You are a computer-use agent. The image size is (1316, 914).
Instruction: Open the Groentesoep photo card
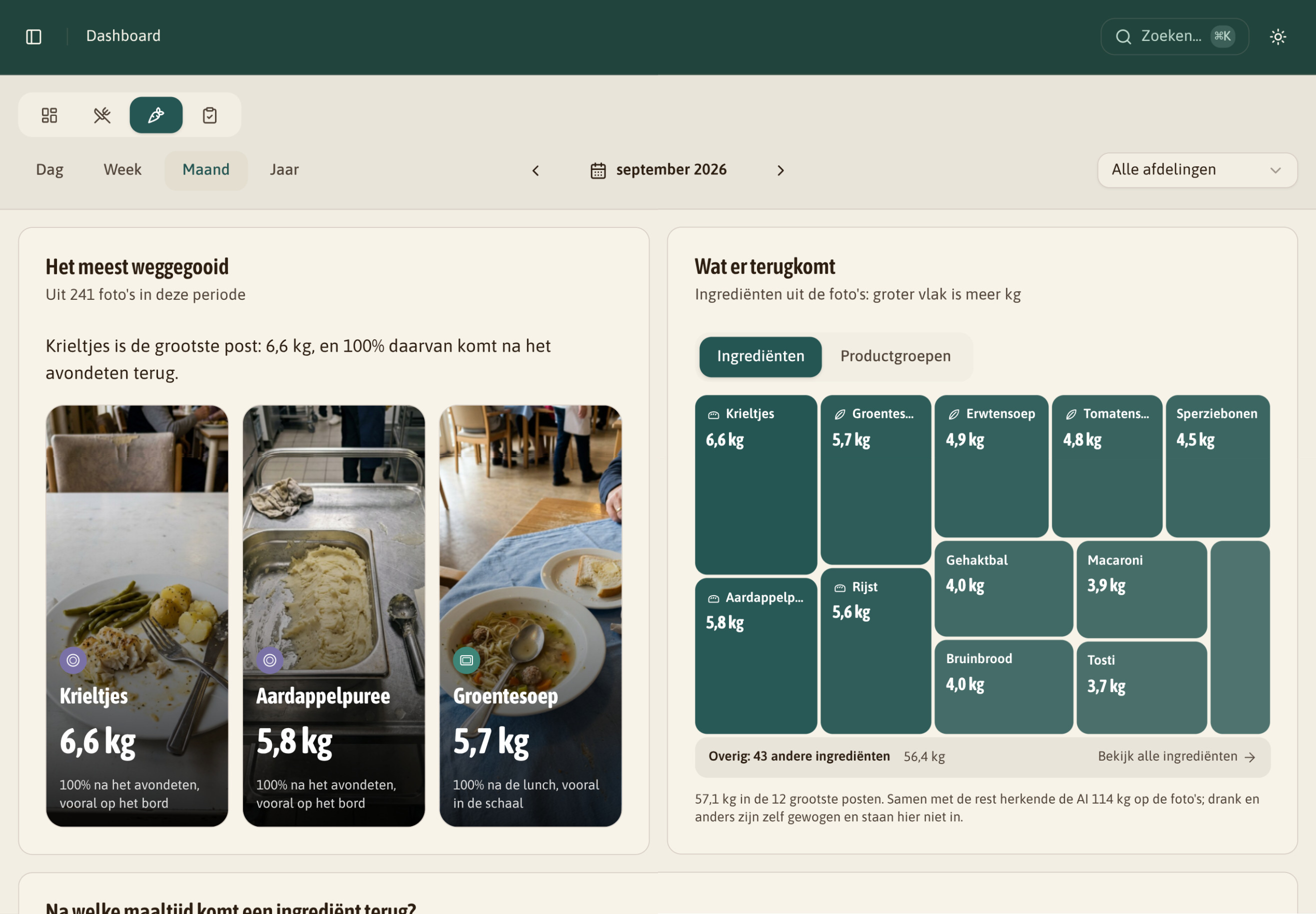pyautogui.click(x=530, y=616)
